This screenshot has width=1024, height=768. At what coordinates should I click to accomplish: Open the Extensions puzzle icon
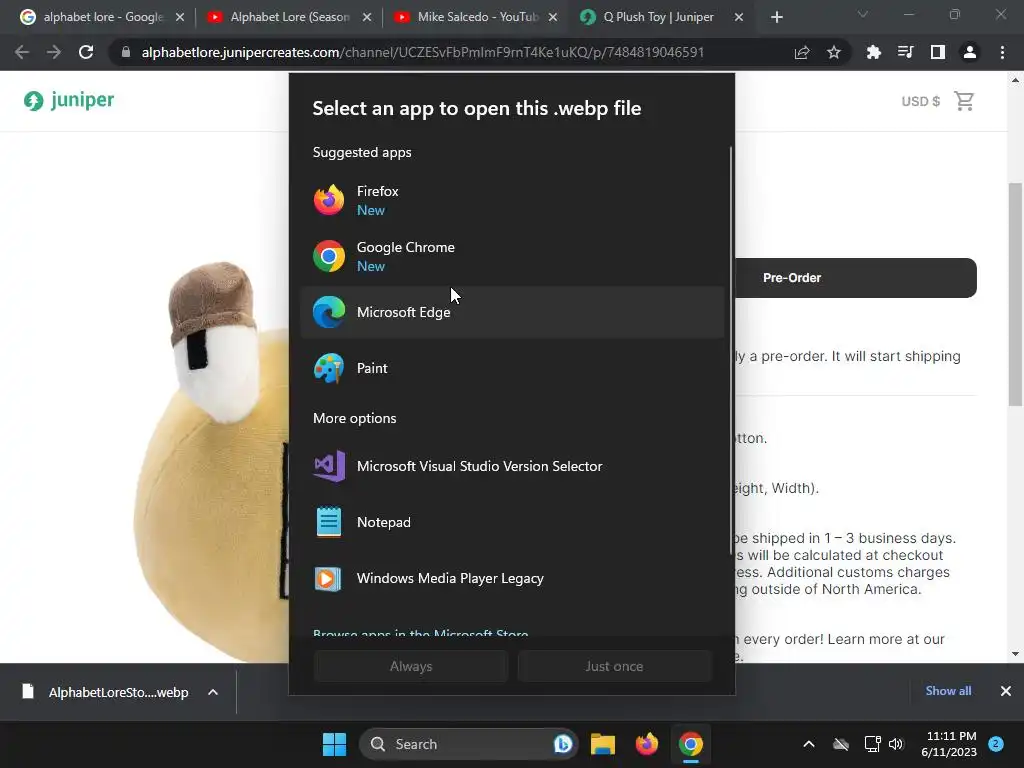point(873,52)
